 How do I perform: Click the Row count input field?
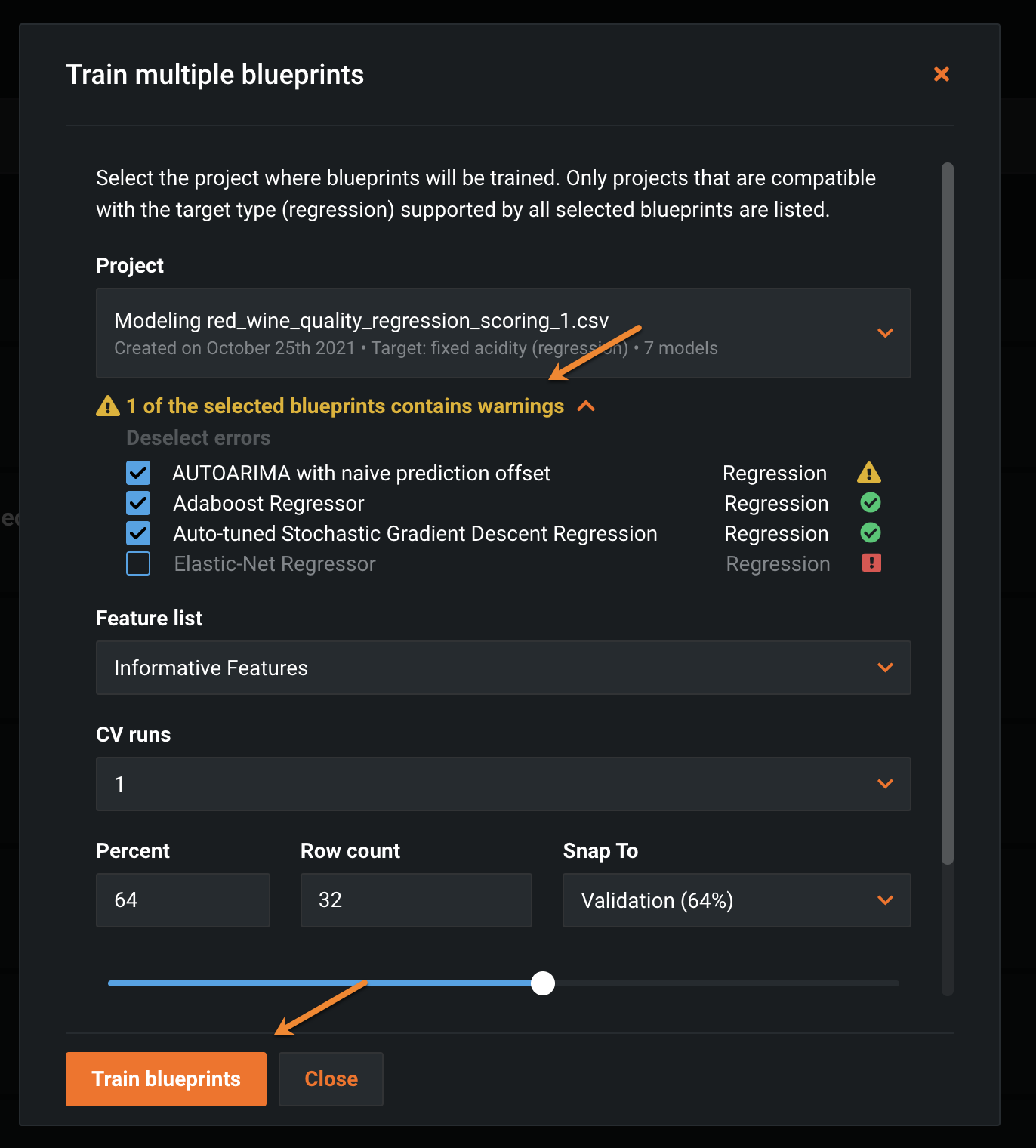tap(416, 900)
